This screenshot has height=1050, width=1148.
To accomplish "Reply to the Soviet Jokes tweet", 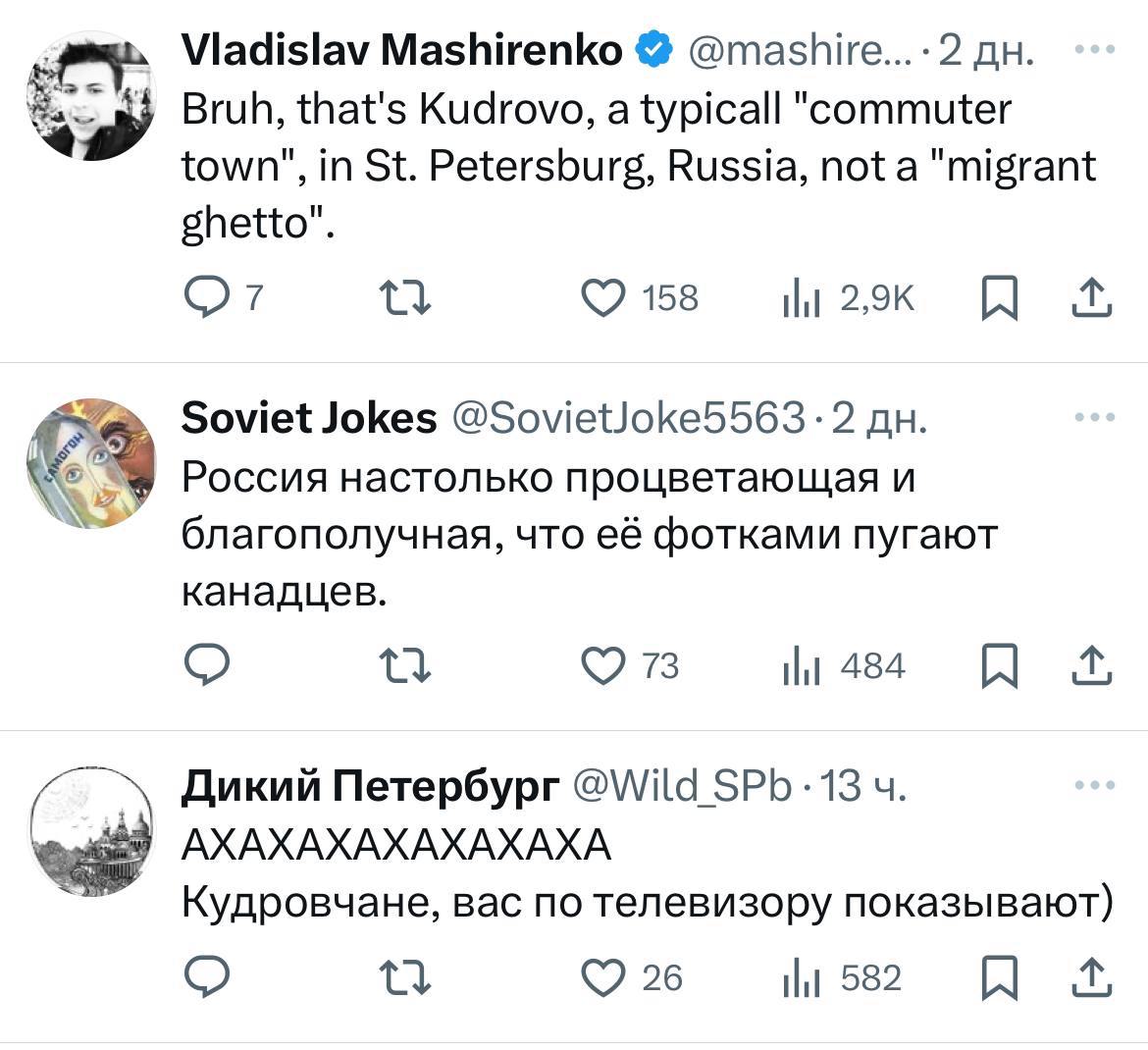I will [x=208, y=667].
